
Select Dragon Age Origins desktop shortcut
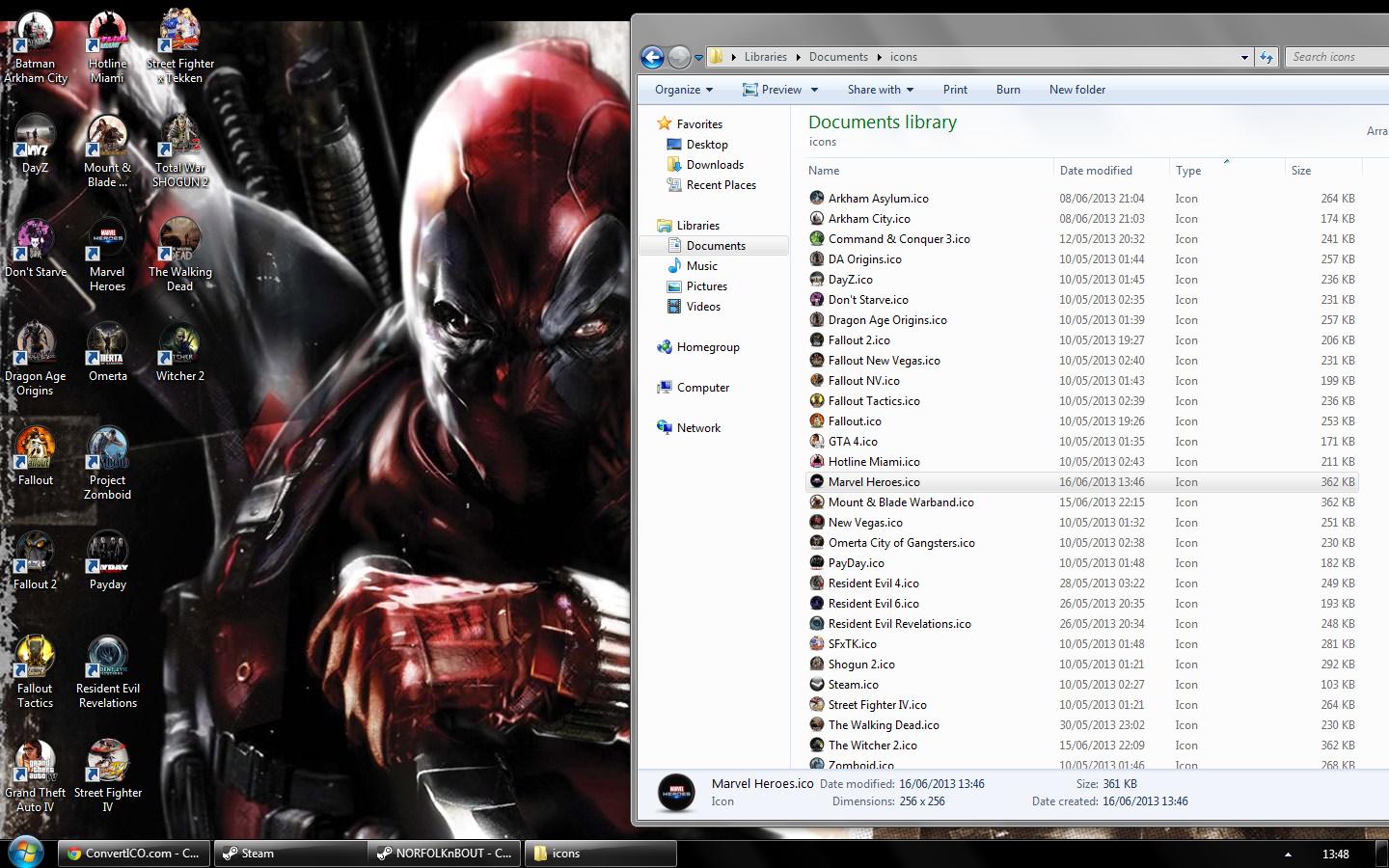click(x=36, y=360)
